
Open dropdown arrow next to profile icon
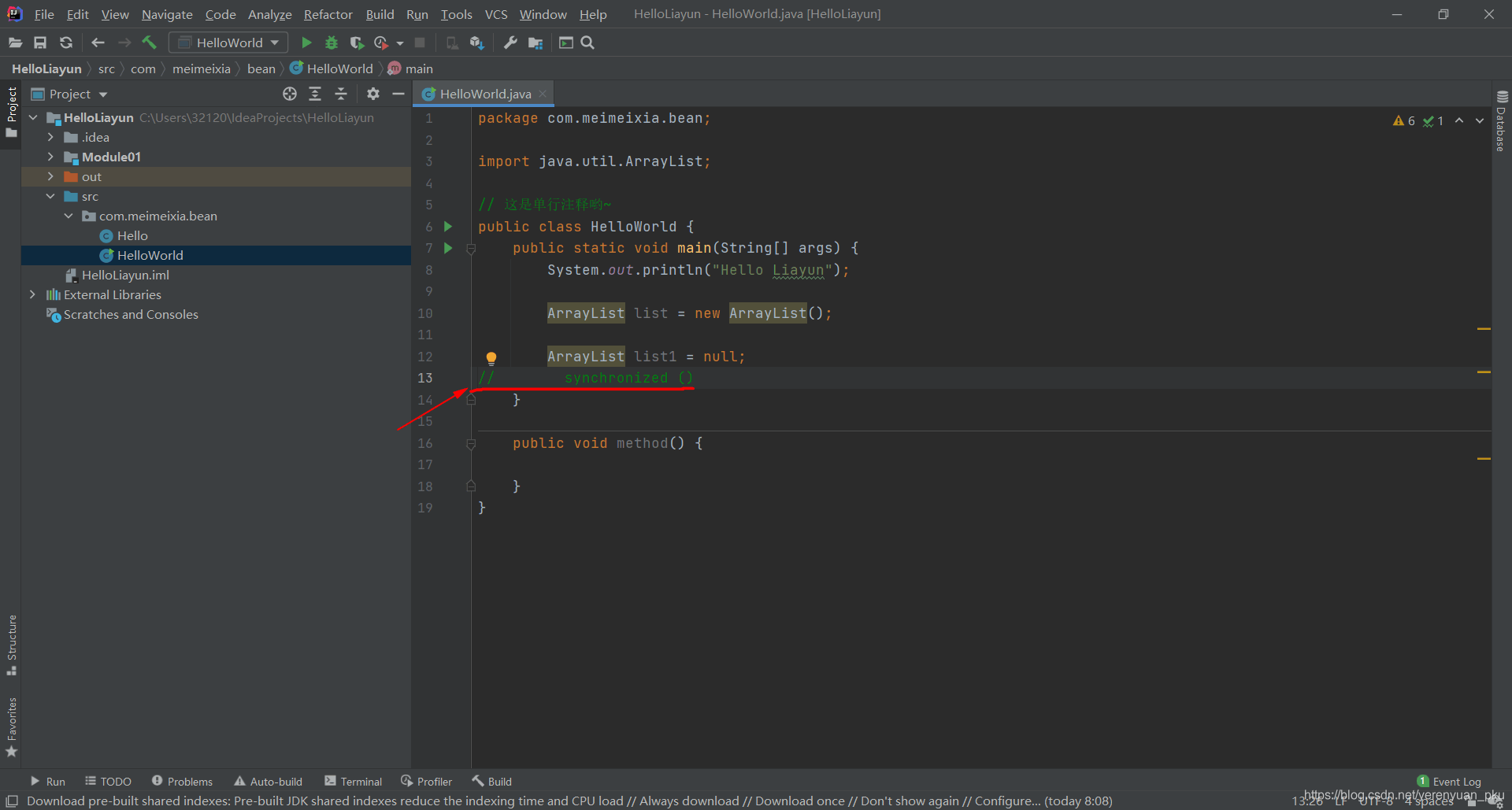tap(400, 43)
